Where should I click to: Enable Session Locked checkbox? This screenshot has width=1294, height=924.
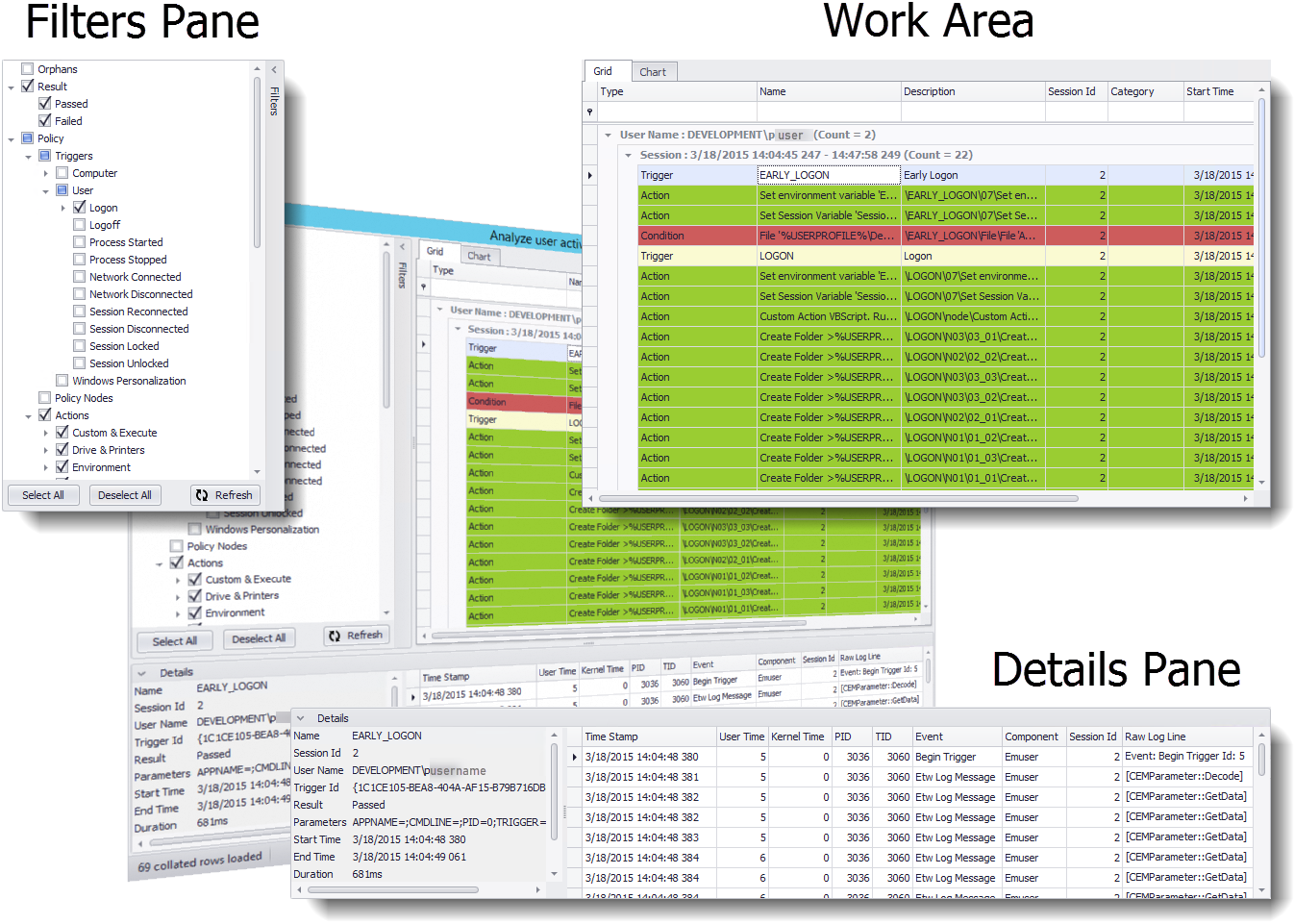coord(80,346)
